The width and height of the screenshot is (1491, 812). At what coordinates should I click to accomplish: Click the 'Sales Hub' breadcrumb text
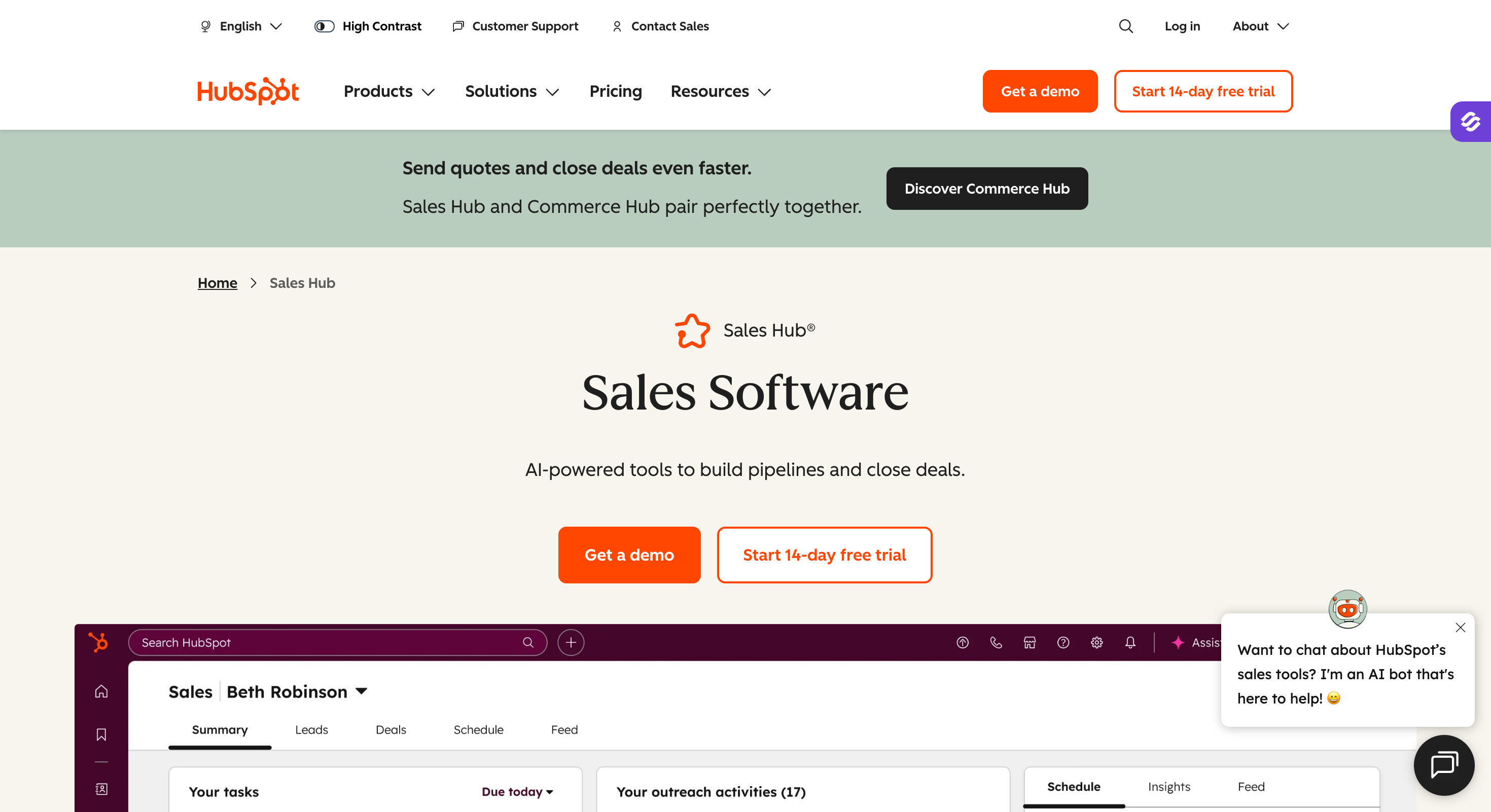point(302,283)
